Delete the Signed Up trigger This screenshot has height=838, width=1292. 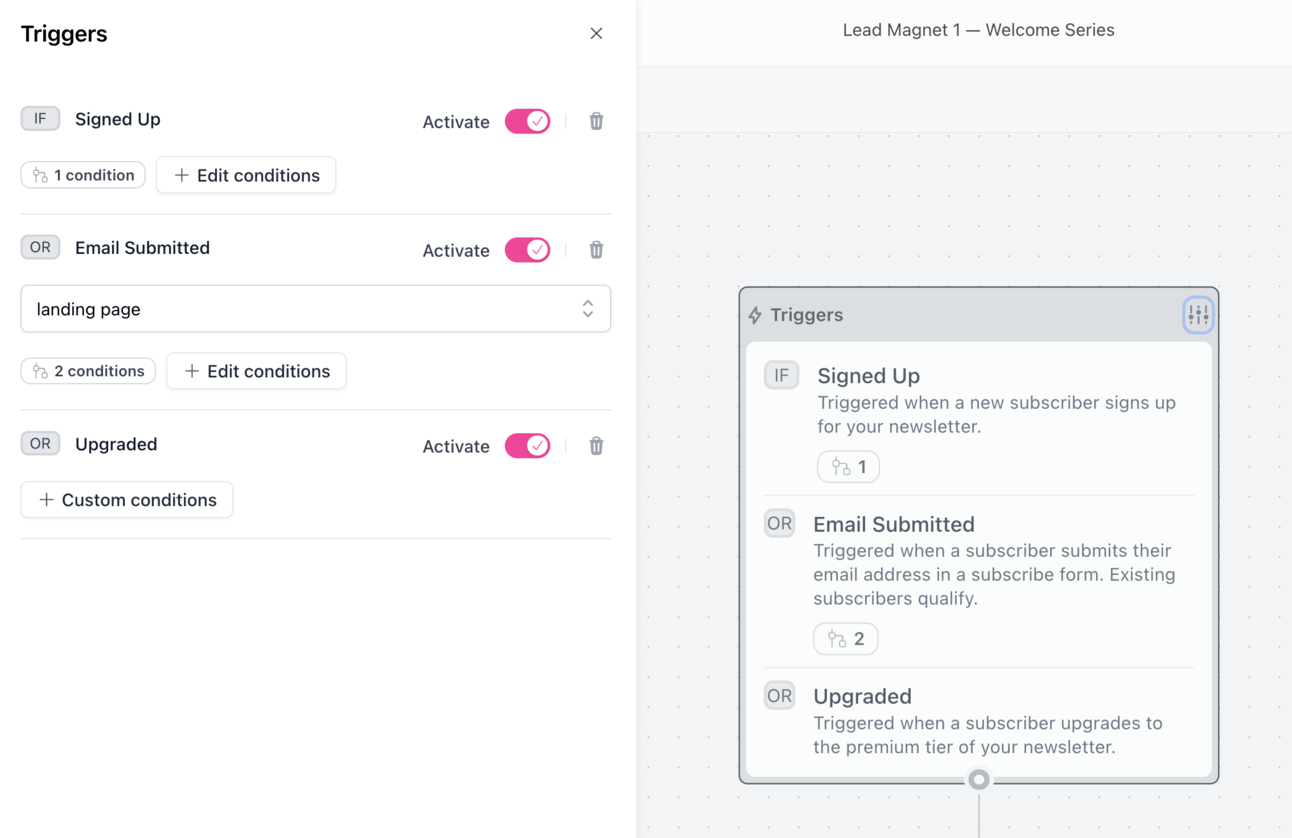tap(596, 121)
